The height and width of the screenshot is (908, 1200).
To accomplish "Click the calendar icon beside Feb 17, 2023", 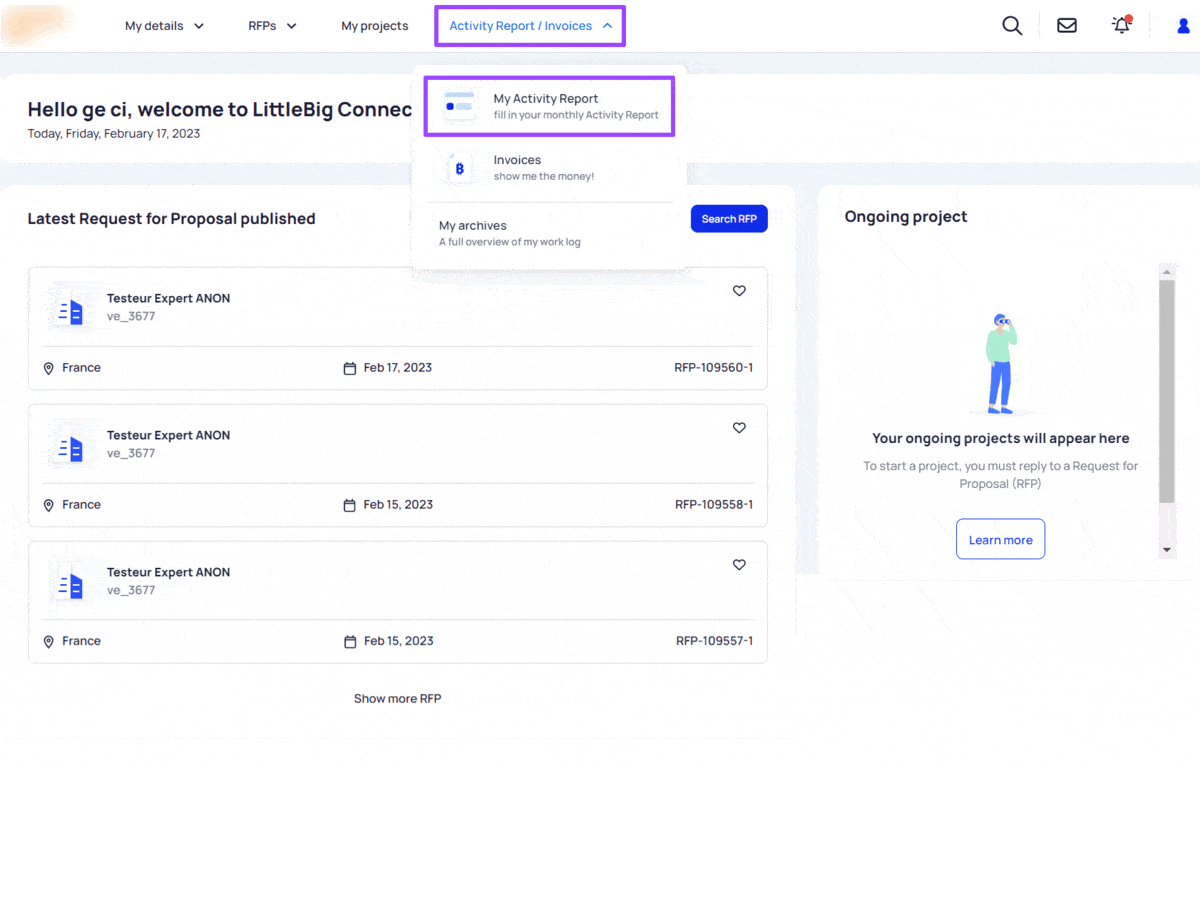I will pyautogui.click(x=349, y=368).
